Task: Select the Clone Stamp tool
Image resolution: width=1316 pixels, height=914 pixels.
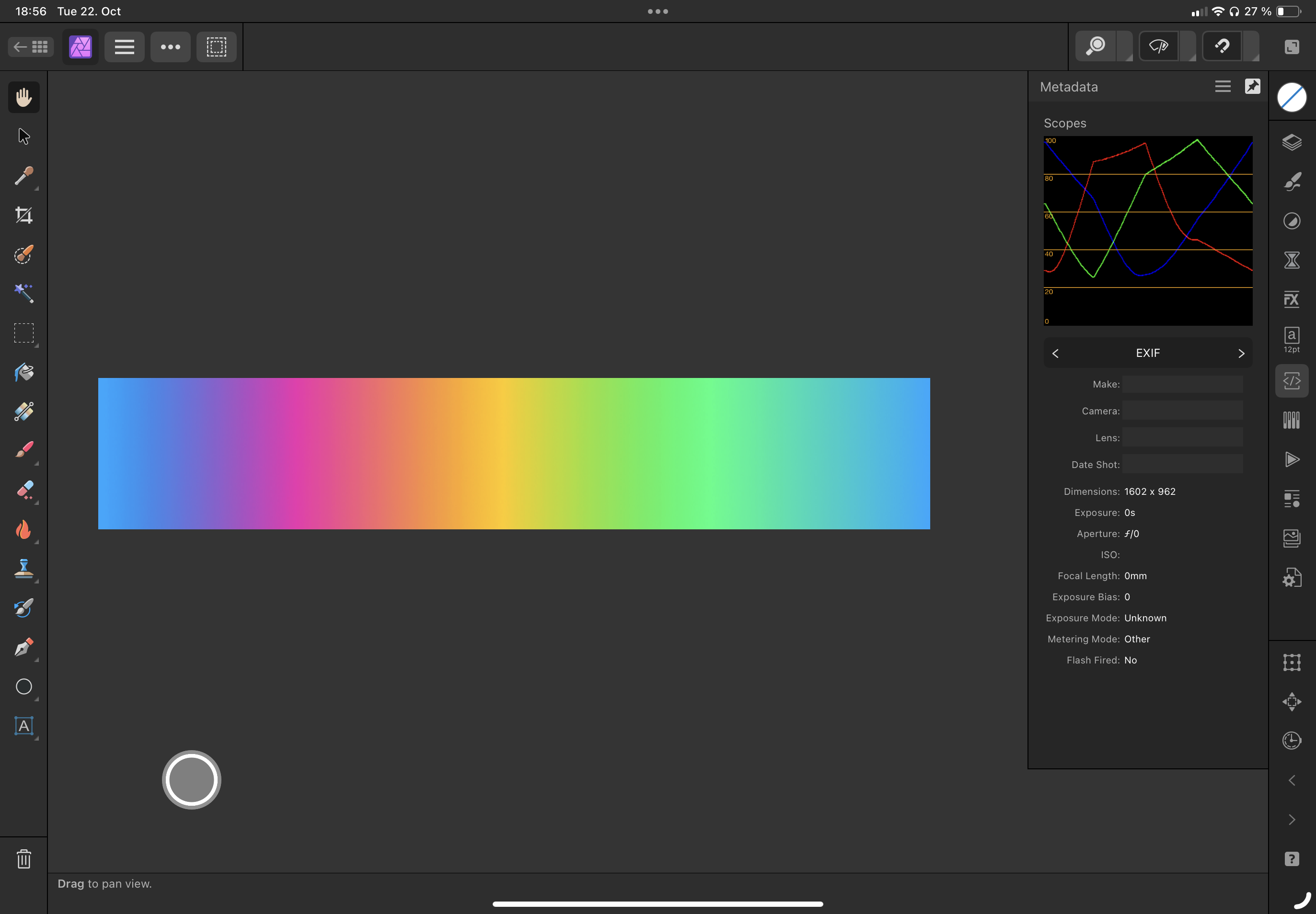Action: (23, 569)
